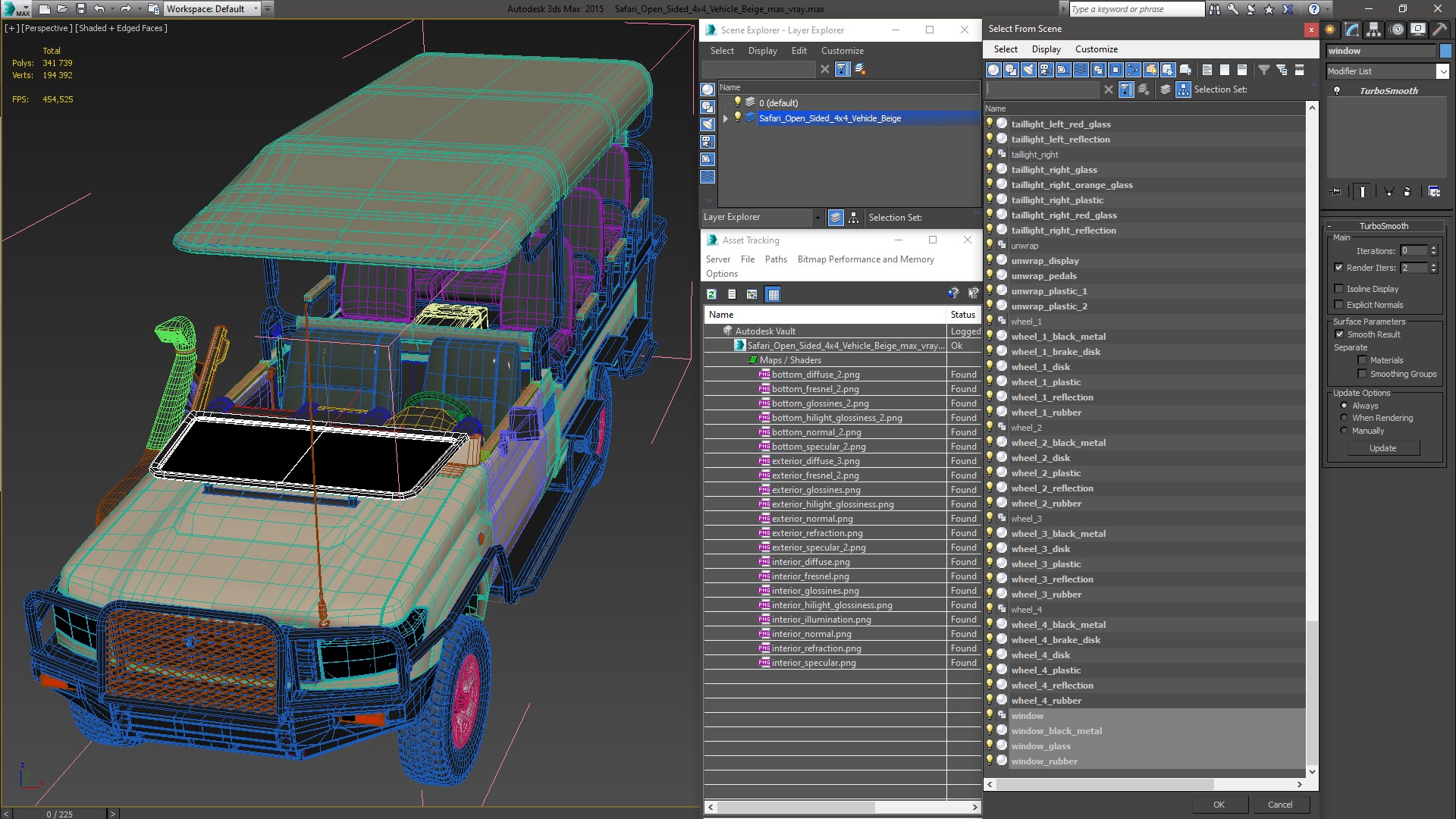Switch Asset Tracking to table view icon
The width and height of the screenshot is (1456, 819).
tap(773, 294)
